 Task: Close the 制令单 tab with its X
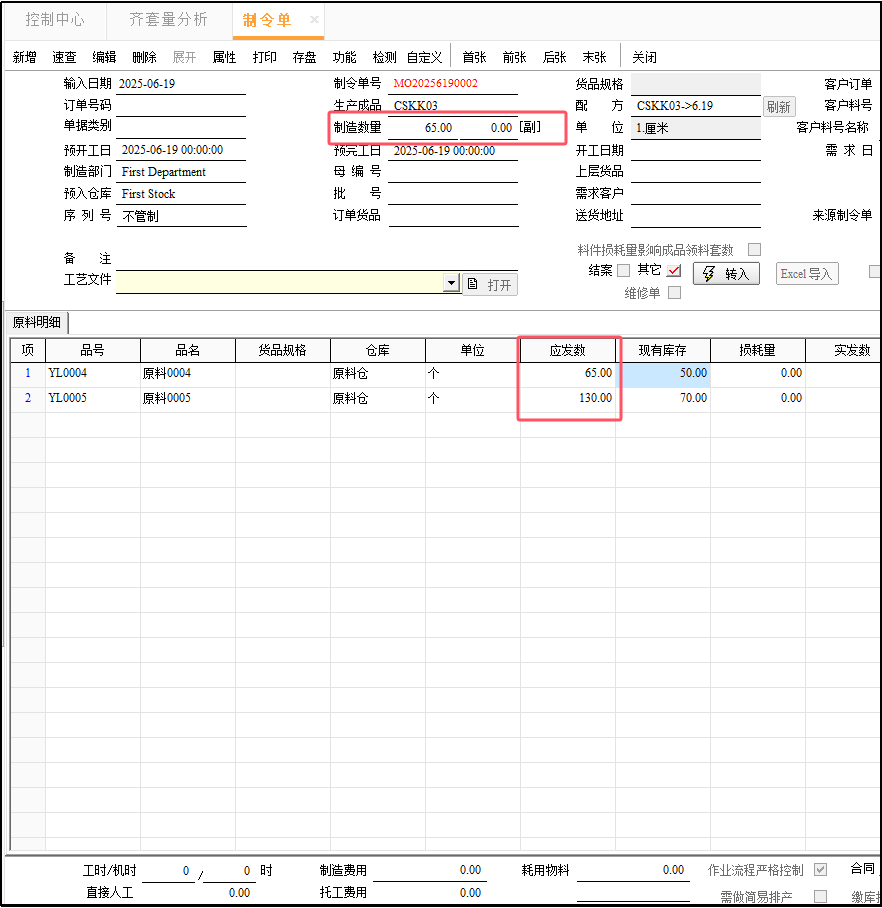click(x=314, y=20)
